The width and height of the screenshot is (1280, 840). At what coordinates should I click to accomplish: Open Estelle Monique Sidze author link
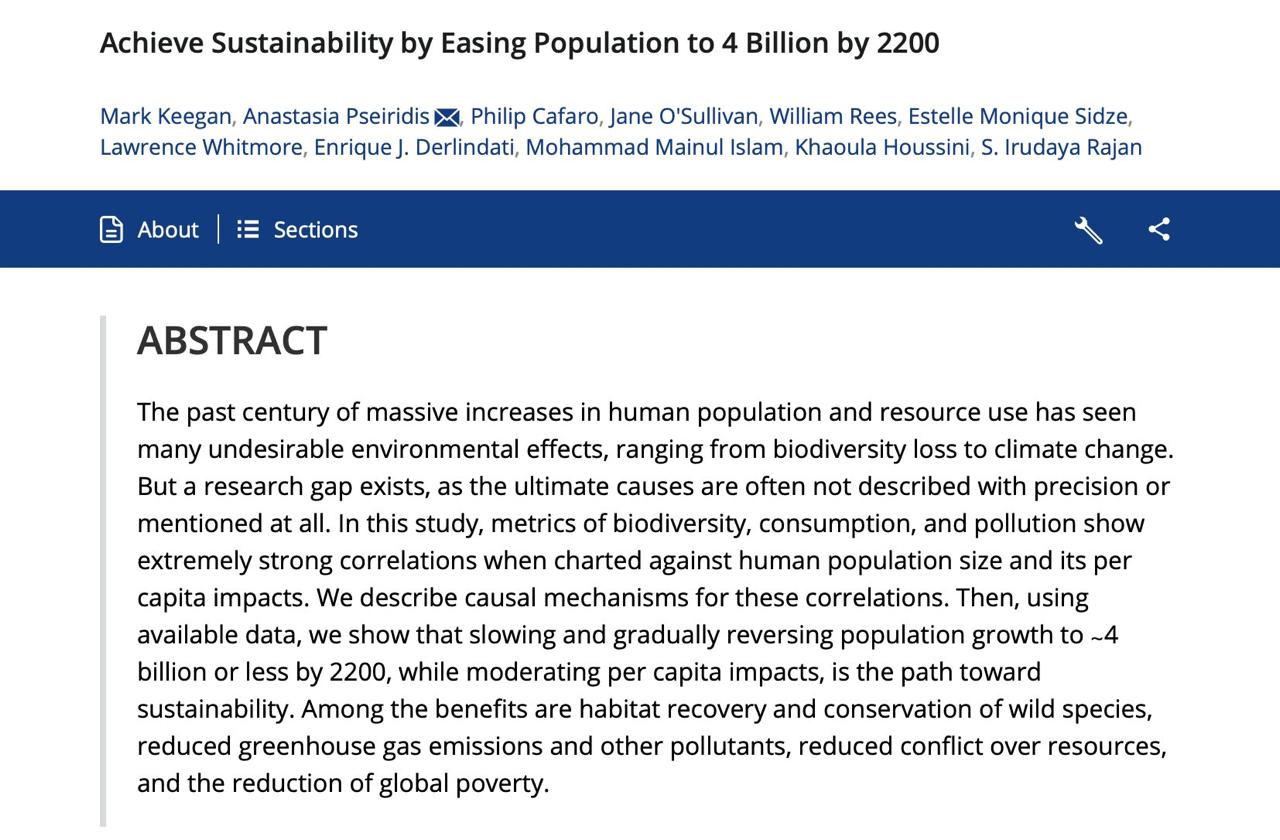1018,116
